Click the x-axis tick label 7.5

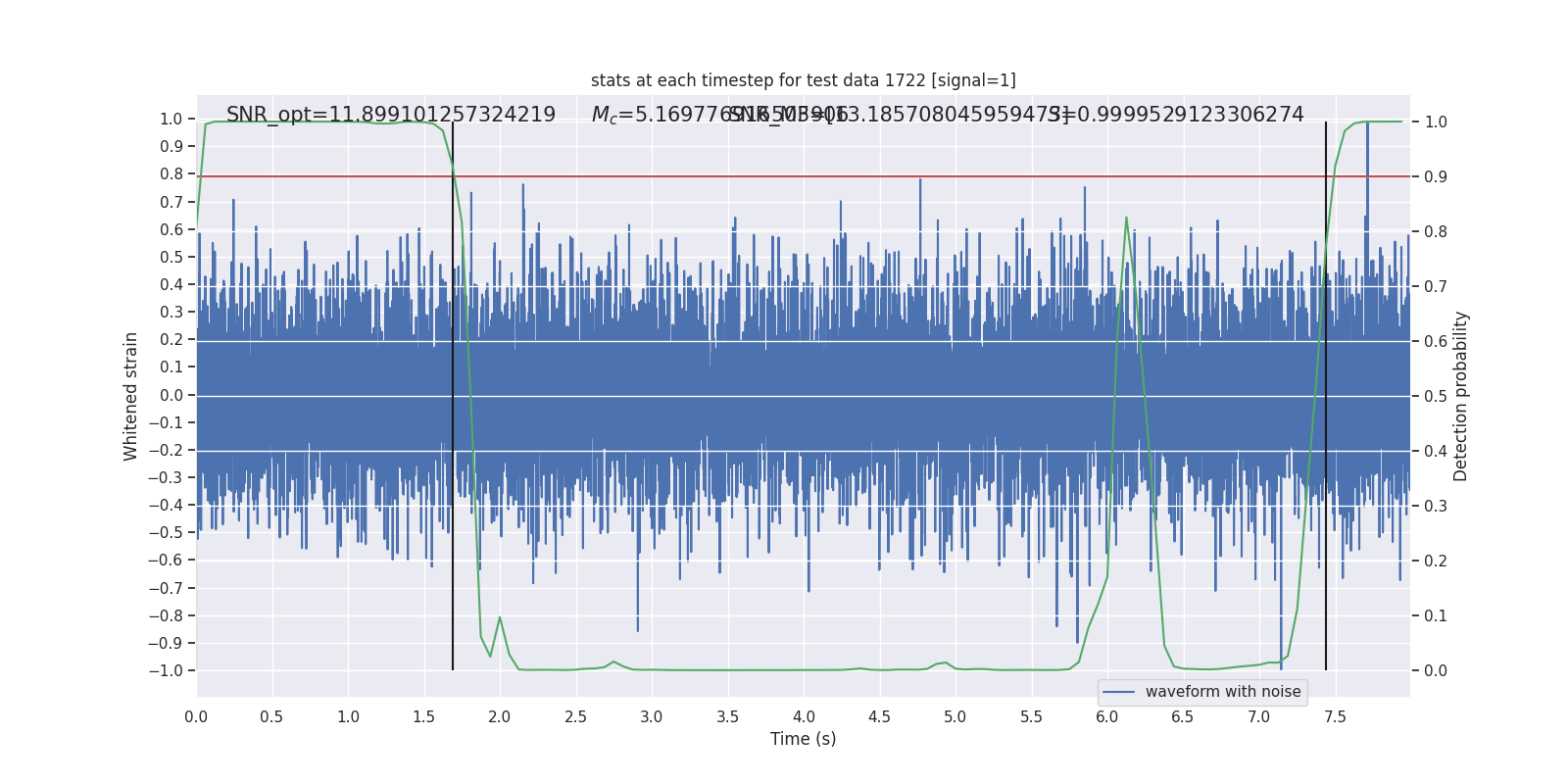click(x=1335, y=717)
